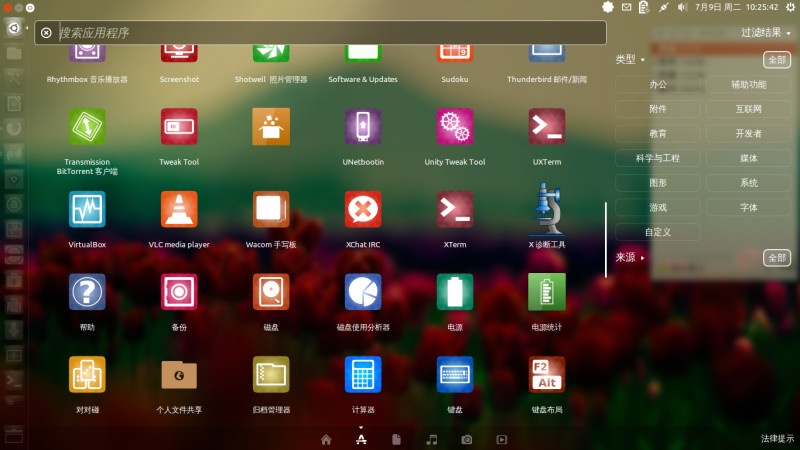This screenshot has width=800, height=450.
Task: Toggle 开发者 category filter
Action: (x=748, y=134)
